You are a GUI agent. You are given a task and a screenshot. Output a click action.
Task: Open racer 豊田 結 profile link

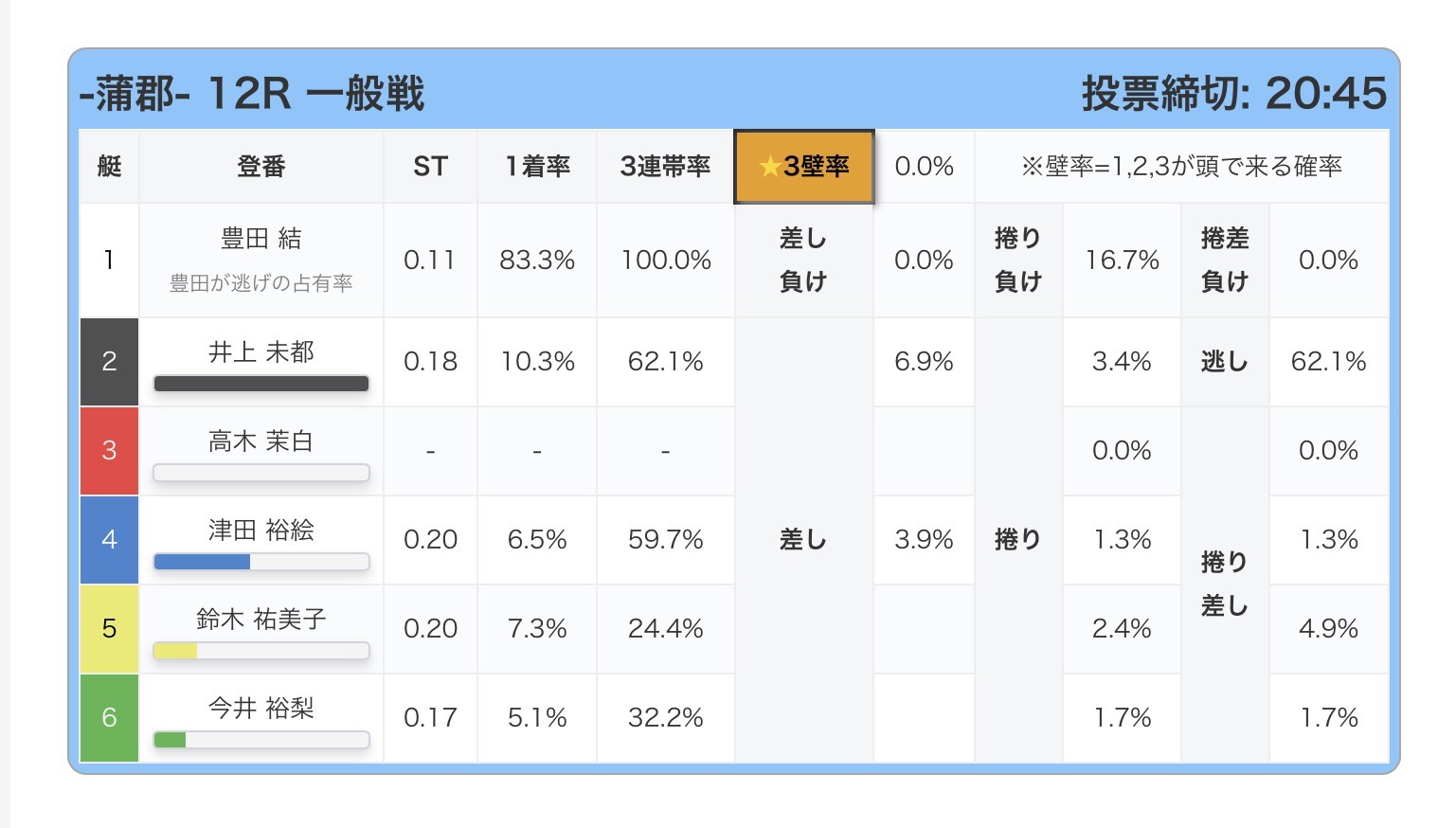(x=261, y=239)
